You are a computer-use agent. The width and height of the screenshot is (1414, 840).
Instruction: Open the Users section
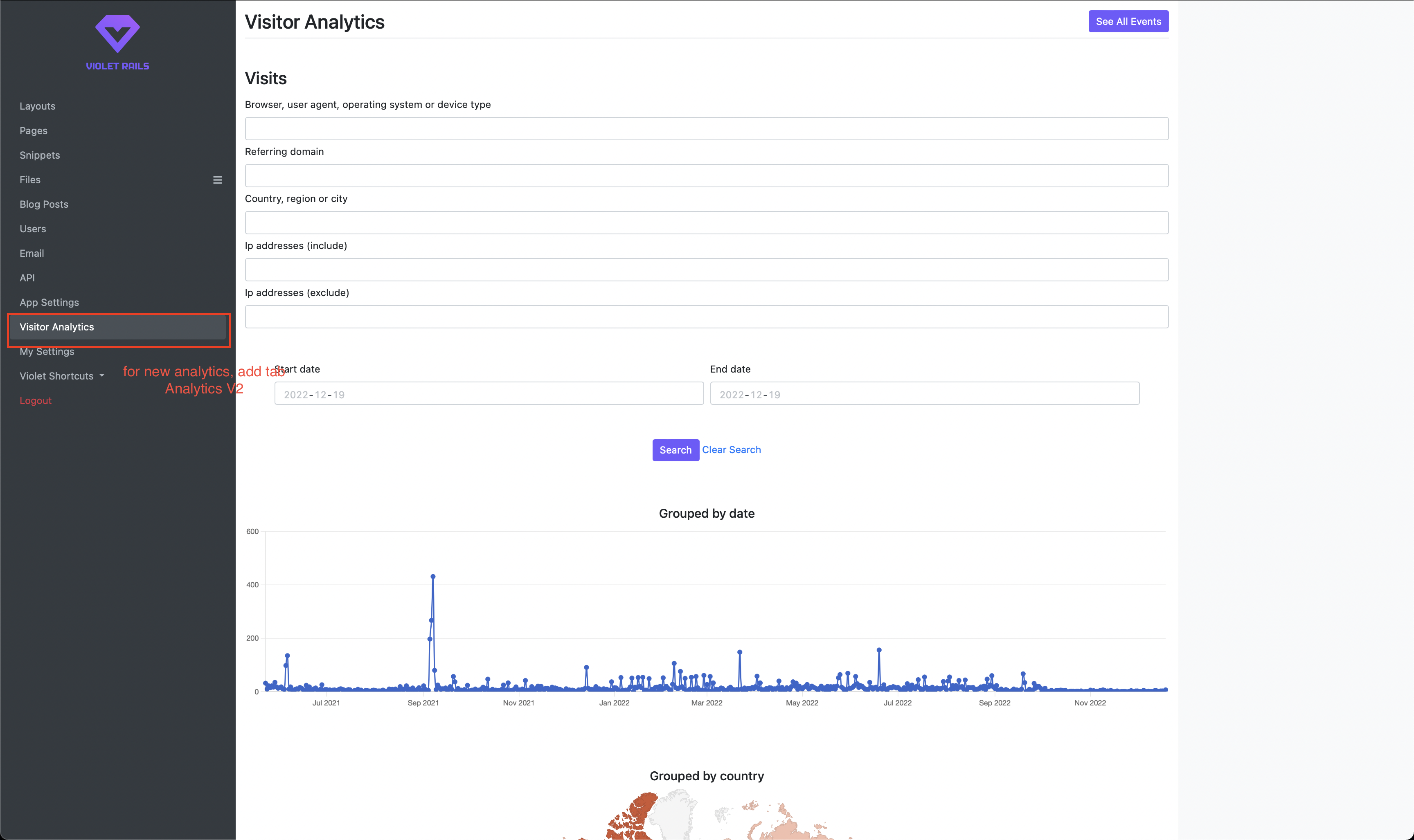tap(32, 229)
